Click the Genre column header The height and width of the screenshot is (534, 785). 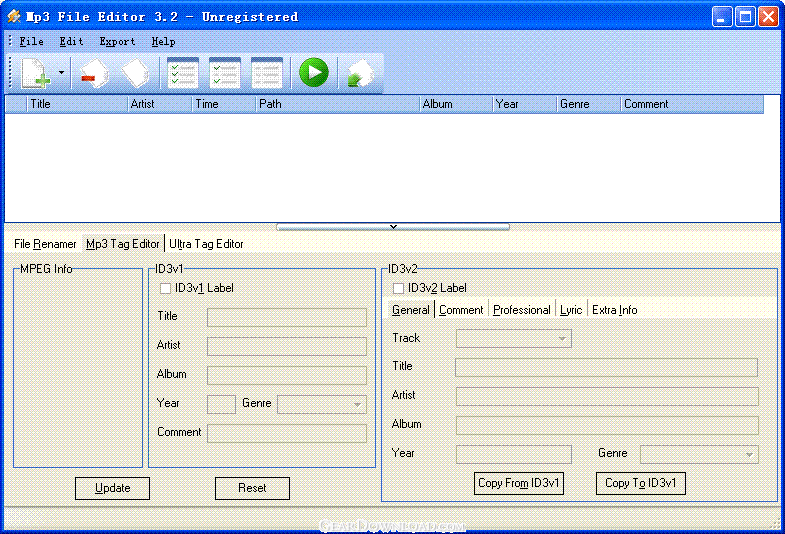tap(589, 104)
